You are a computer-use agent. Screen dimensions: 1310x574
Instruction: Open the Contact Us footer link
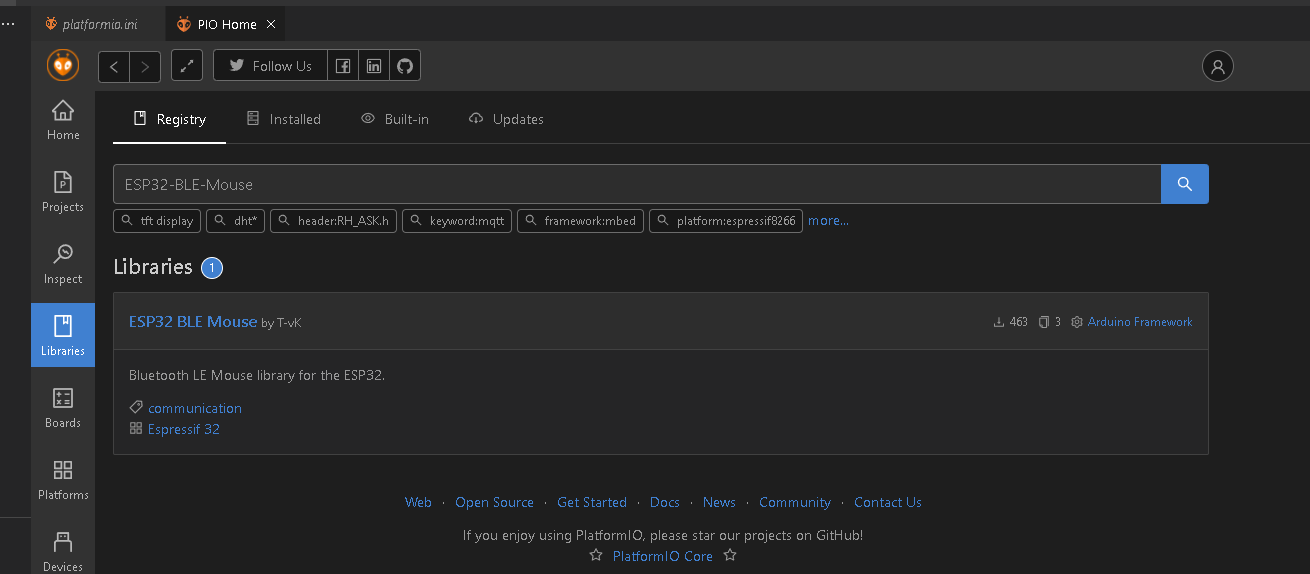pos(888,502)
